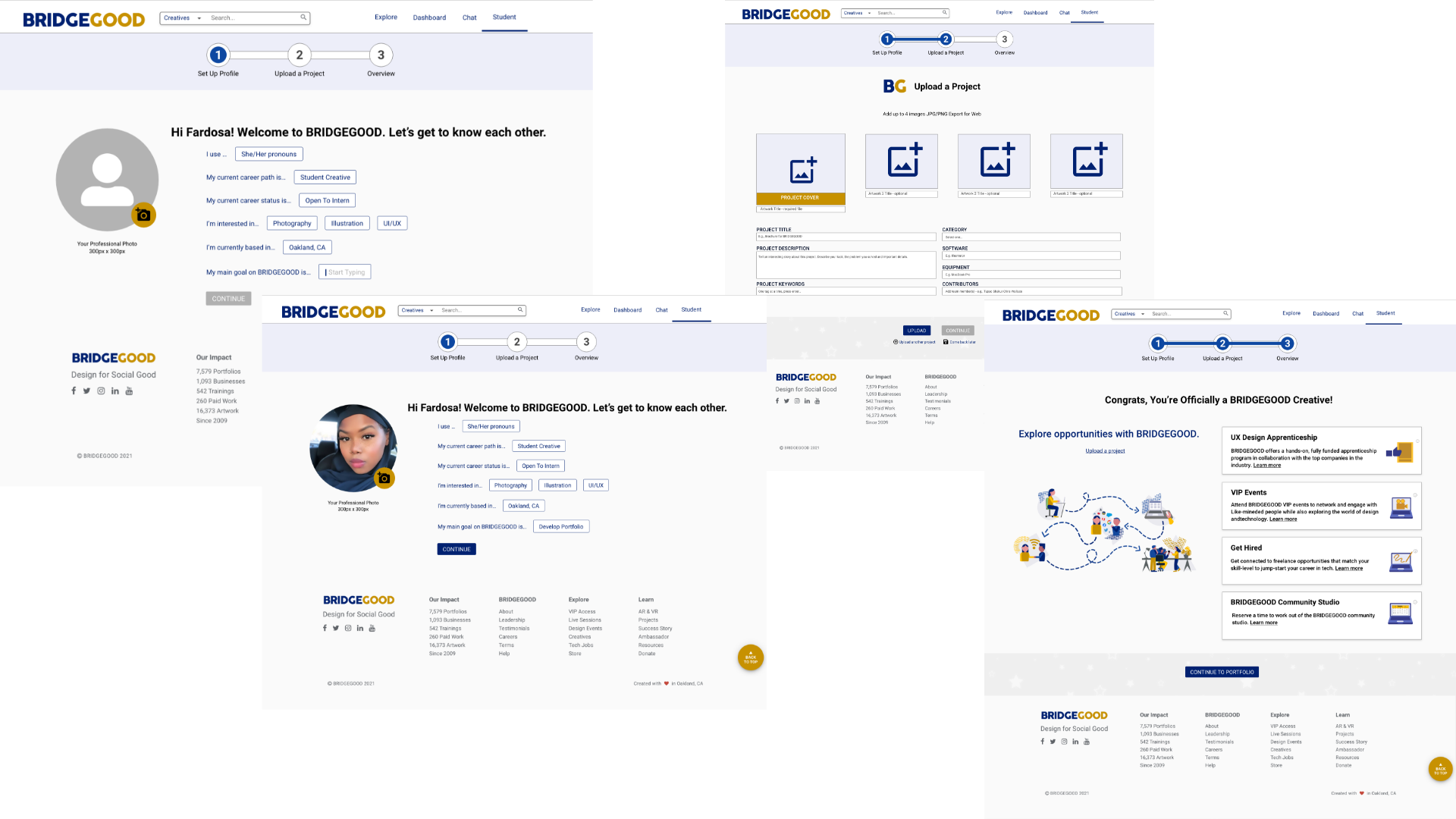
Task: Open Facebook icon in the photo-profile screen footer
Action: pos(325,628)
